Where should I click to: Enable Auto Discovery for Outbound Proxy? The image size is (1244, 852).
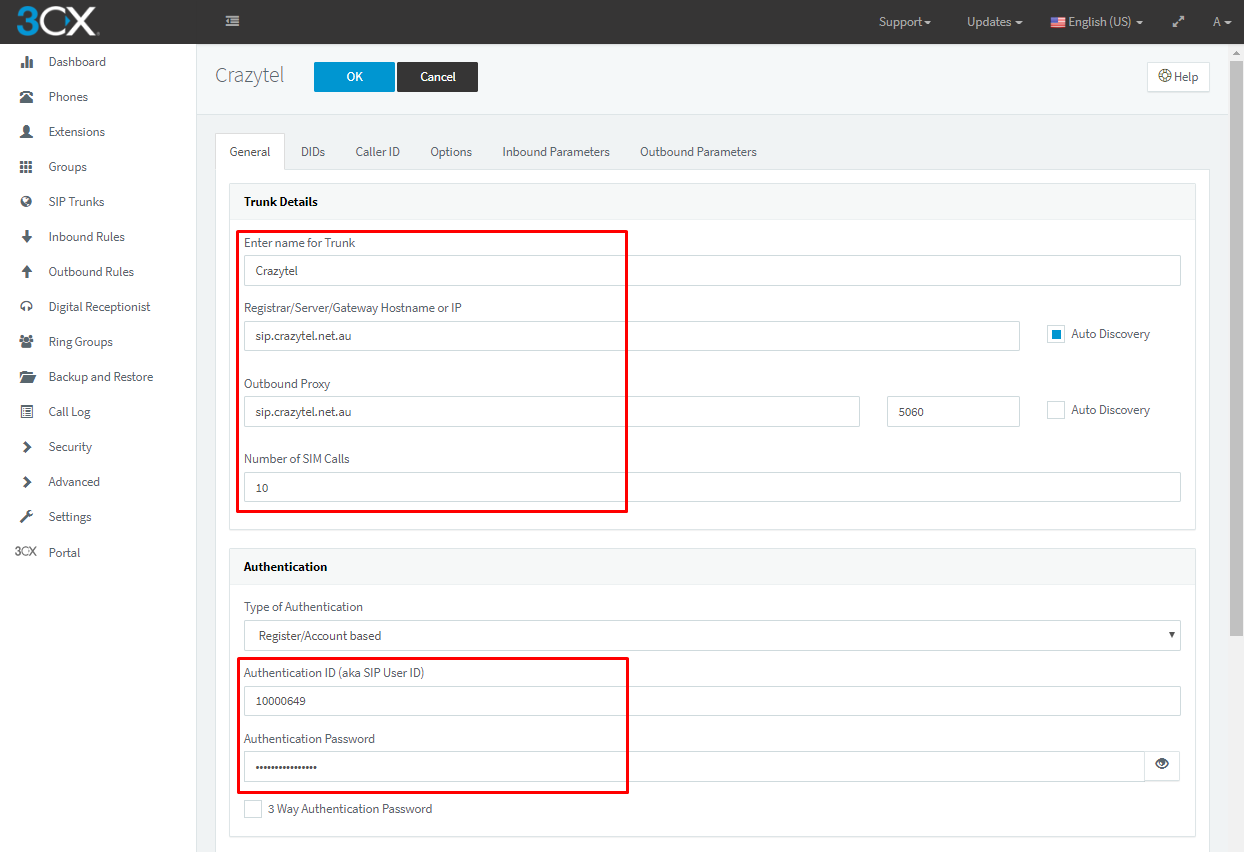[x=1055, y=410]
